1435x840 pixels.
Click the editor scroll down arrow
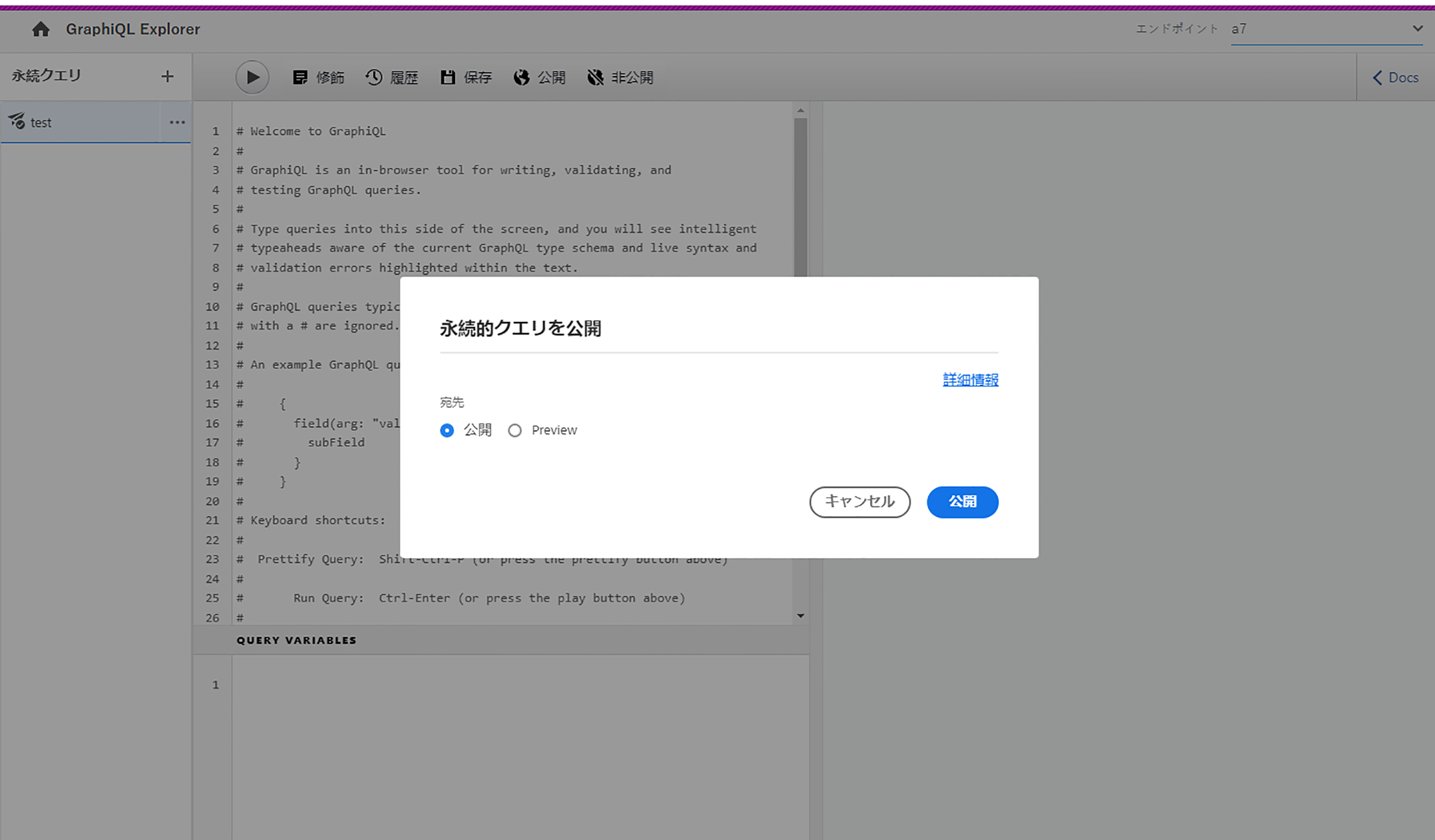pos(801,616)
